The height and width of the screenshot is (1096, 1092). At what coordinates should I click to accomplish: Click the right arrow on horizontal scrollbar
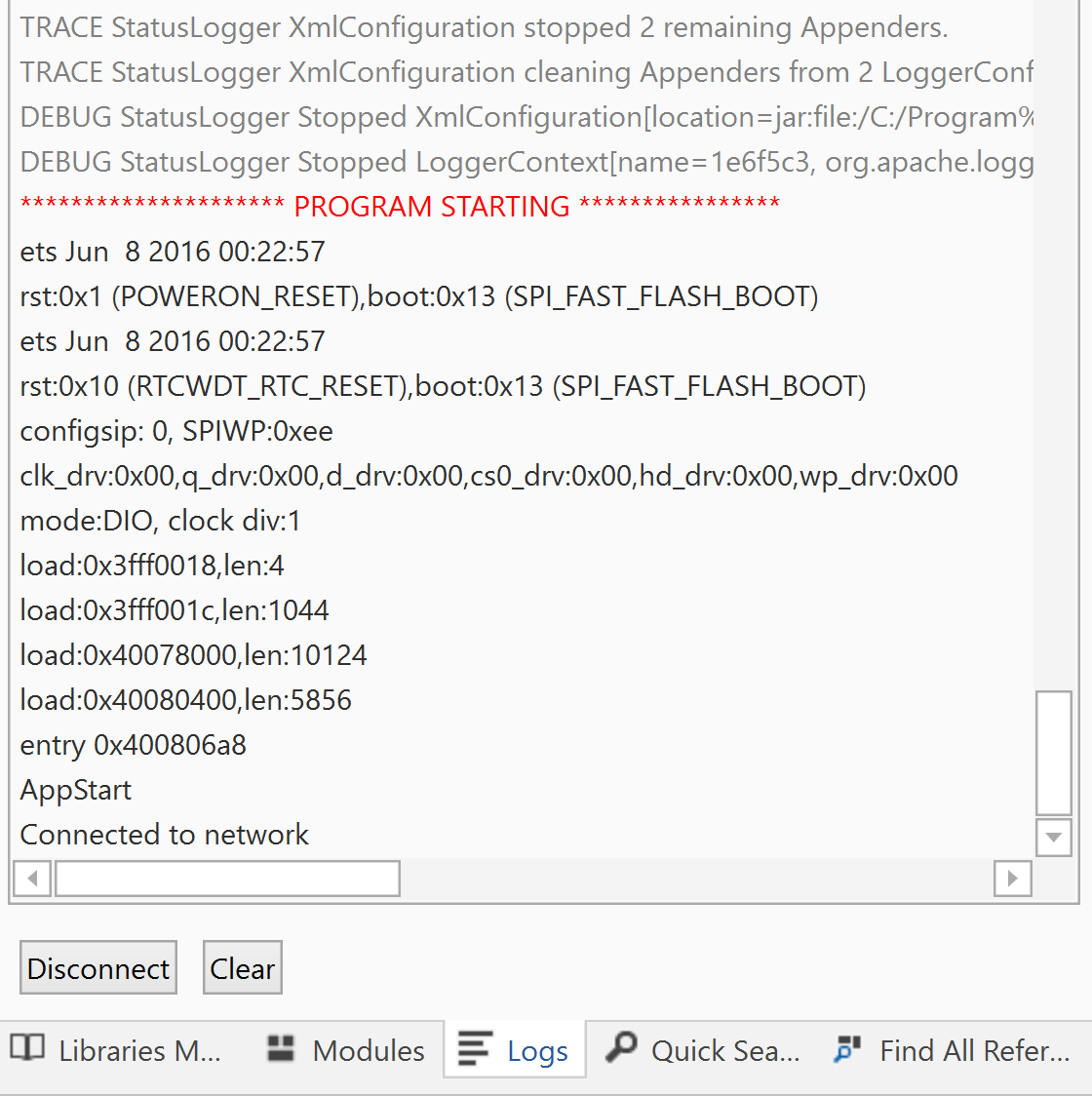click(1013, 879)
